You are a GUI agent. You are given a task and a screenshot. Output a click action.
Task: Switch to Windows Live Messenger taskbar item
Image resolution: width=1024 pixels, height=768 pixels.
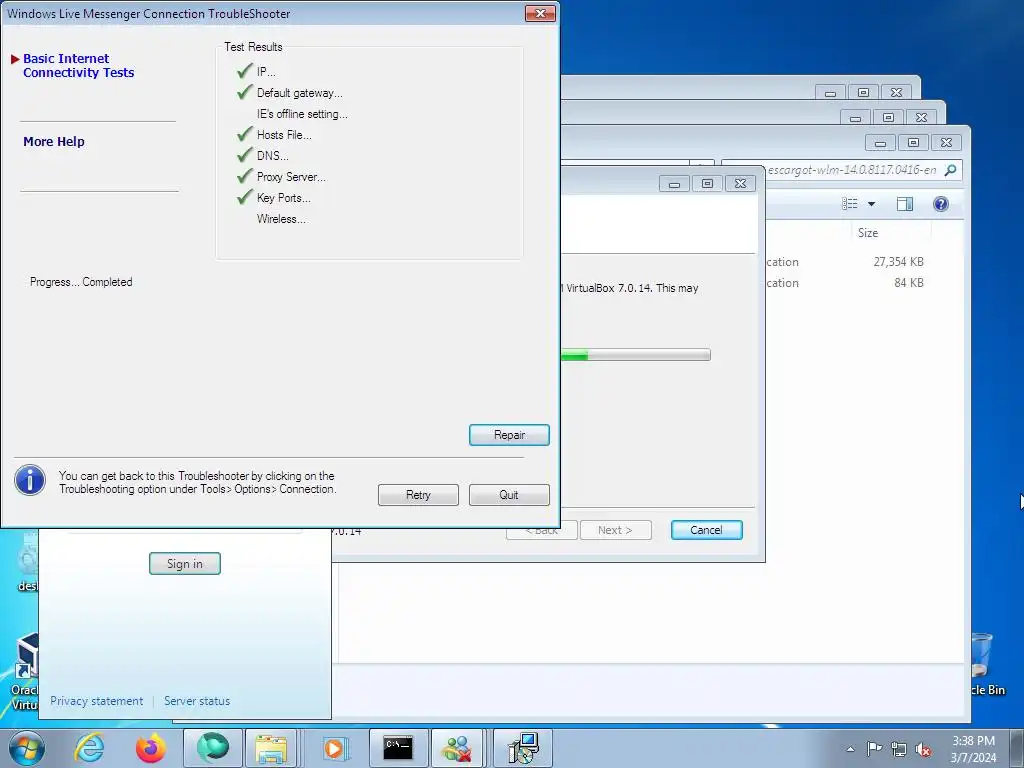tap(457, 748)
